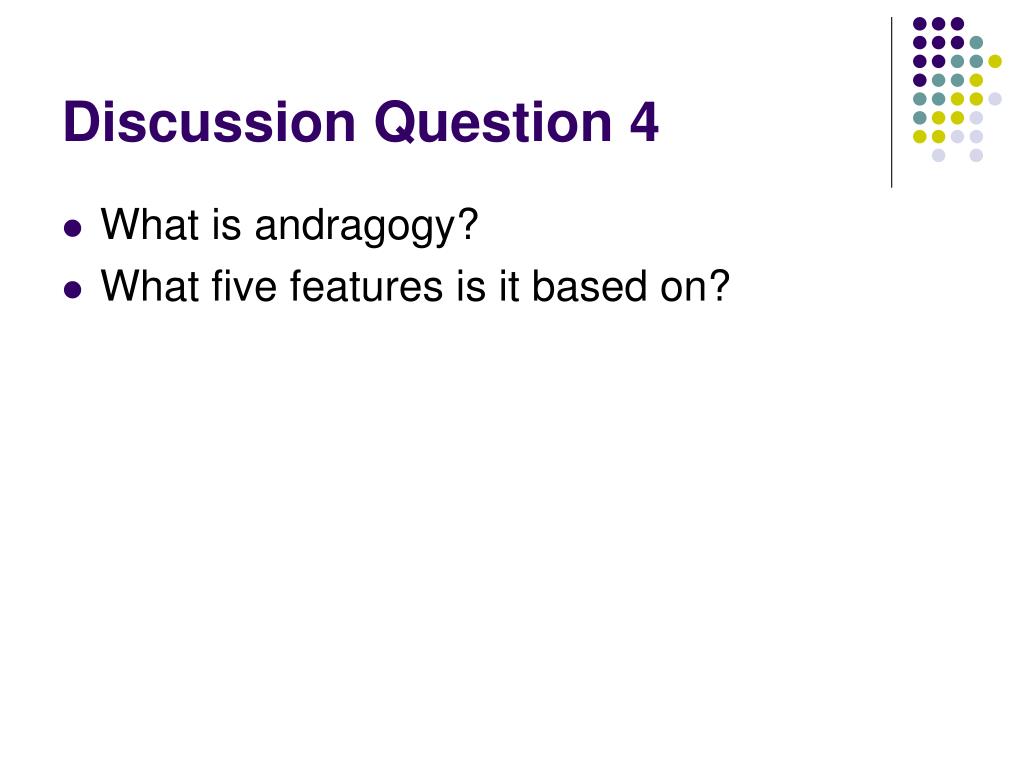The image size is (1024, 768).
Task: Click the yellow dot at far right edge
Action: (x=995, y=61)
